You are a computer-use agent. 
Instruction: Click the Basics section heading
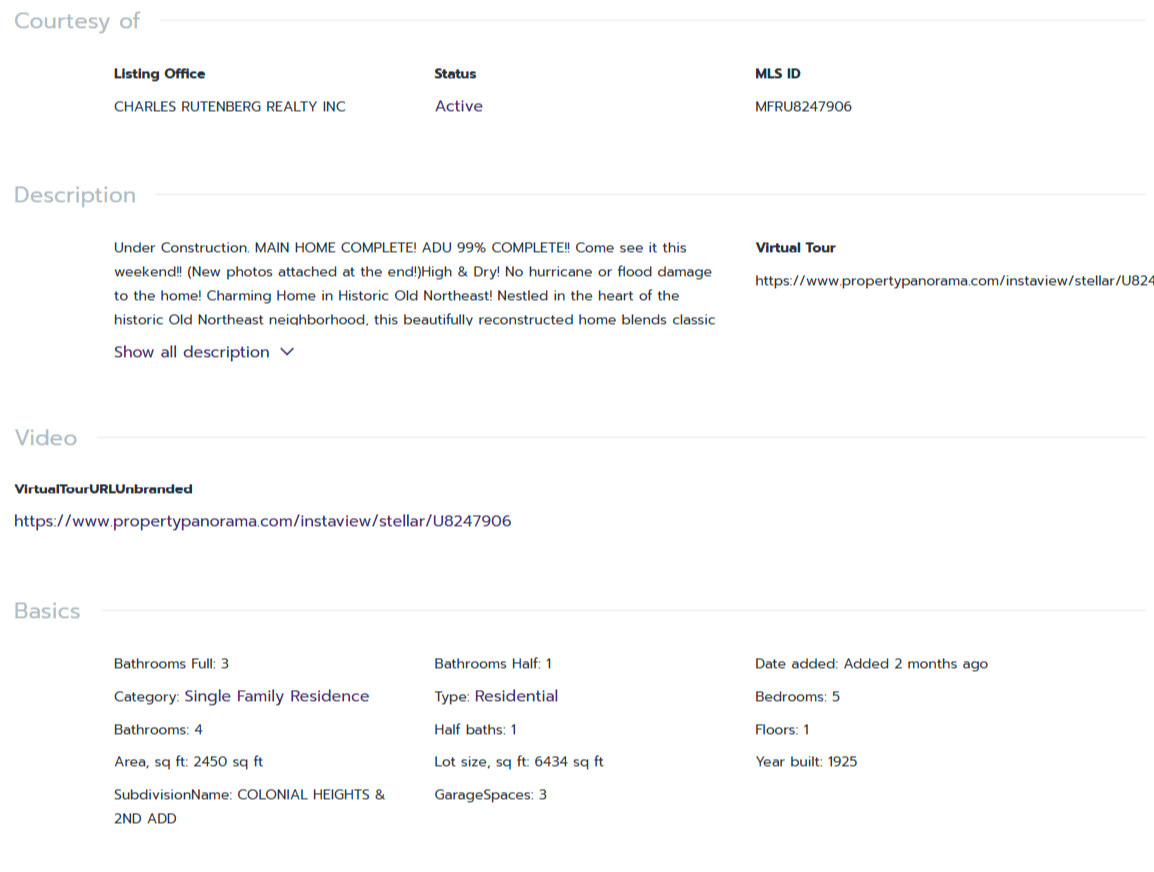pyautogui.click(x=47, y=611)
